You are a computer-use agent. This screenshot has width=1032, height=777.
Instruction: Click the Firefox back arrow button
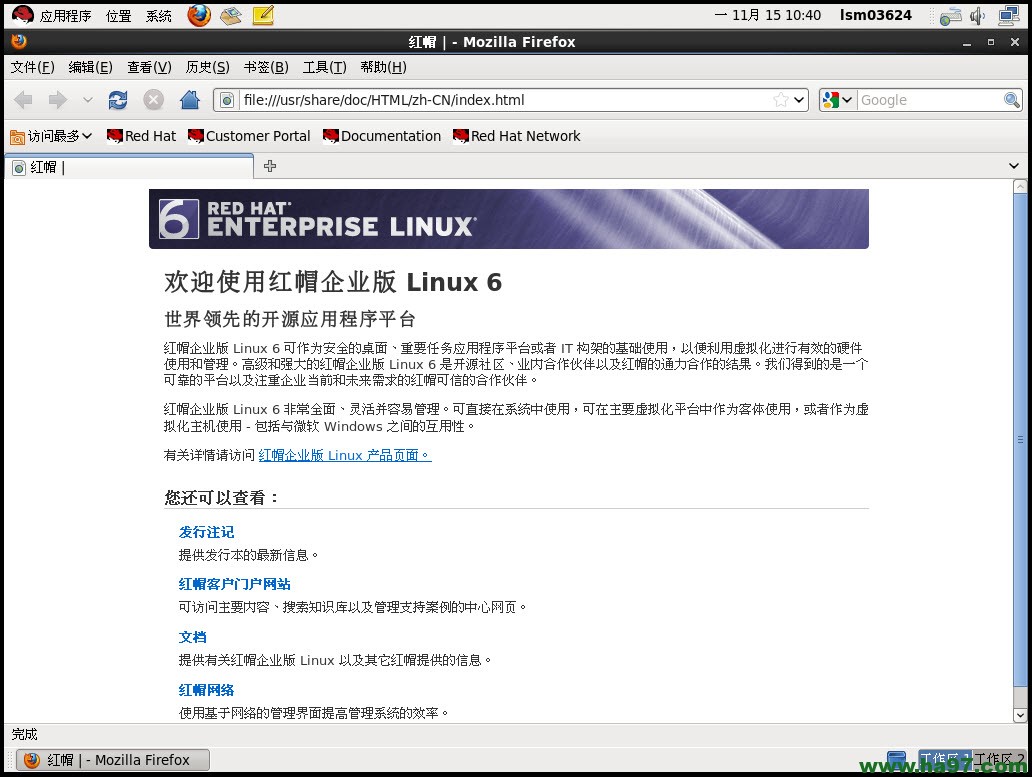24,100
